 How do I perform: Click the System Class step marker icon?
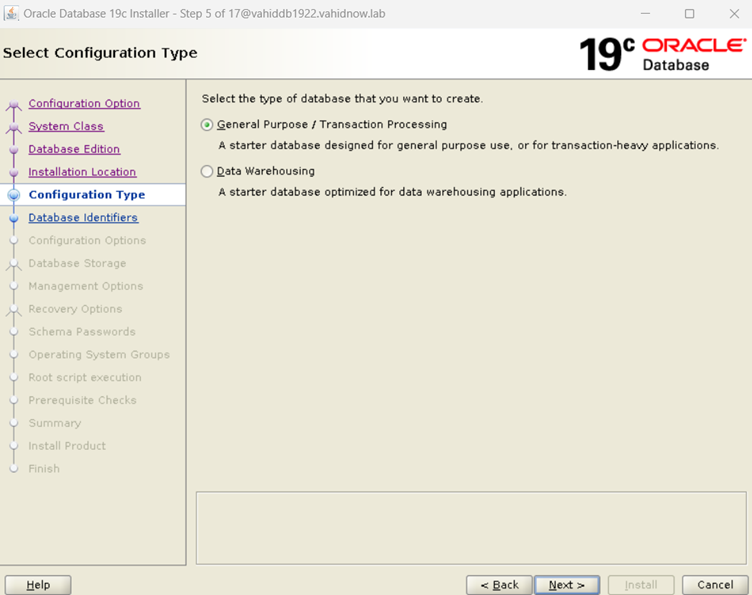pos(13,128)
